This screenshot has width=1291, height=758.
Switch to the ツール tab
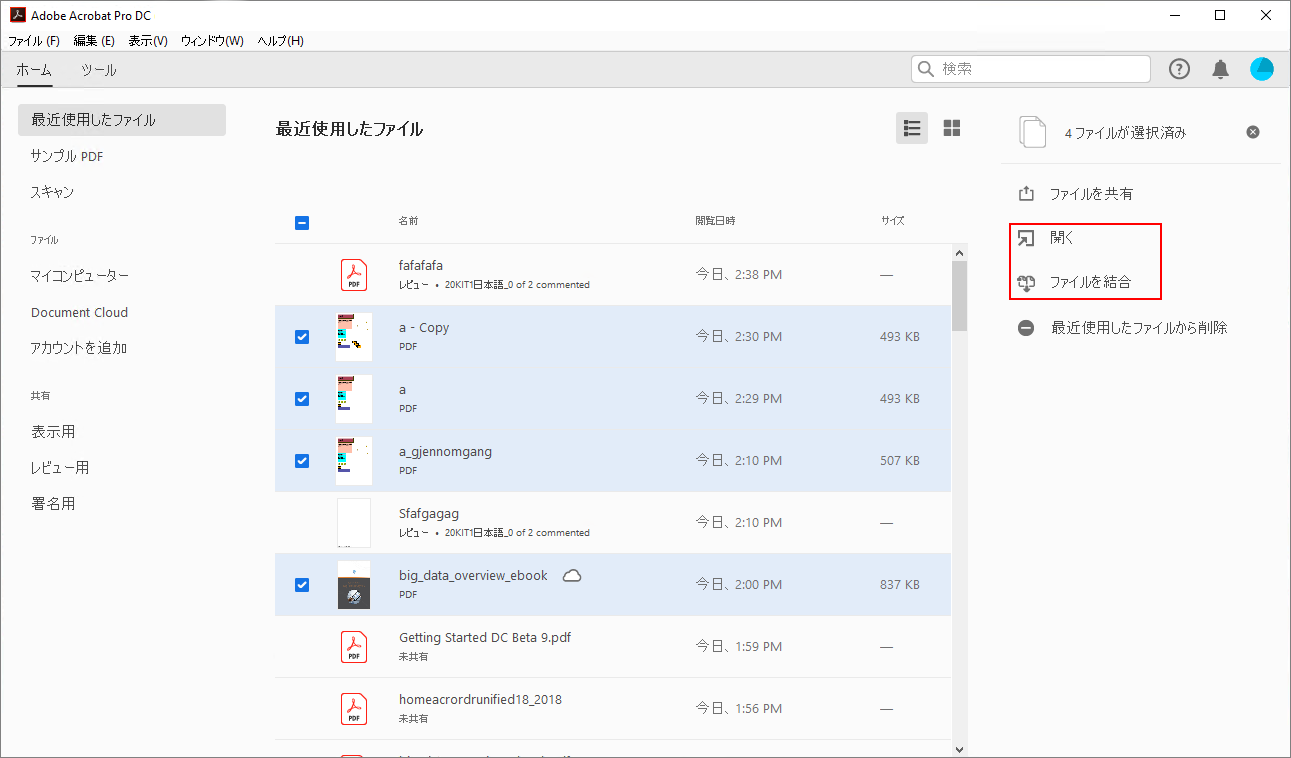pyautogui.click(x=98, y=70)
